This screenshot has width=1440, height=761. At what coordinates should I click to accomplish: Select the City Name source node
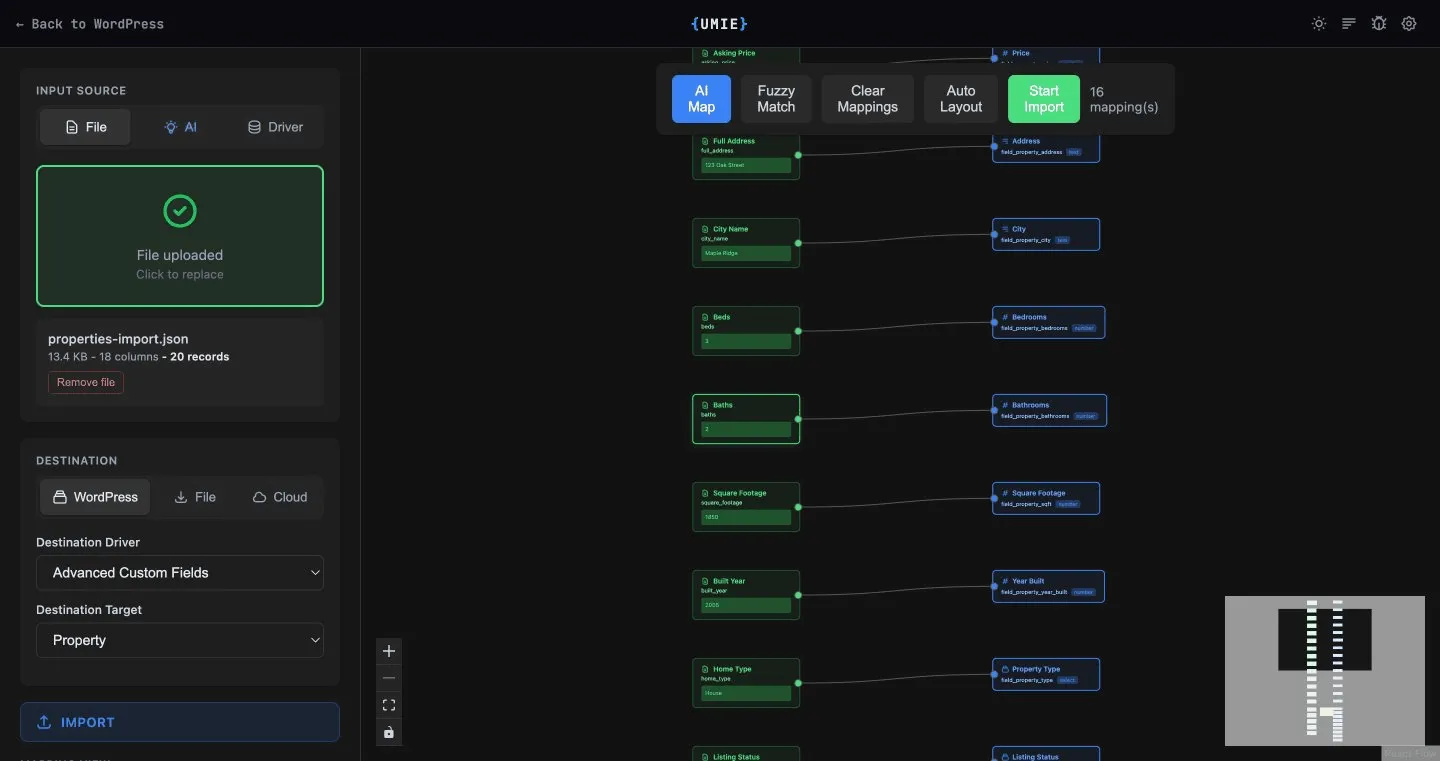point(746,243)
